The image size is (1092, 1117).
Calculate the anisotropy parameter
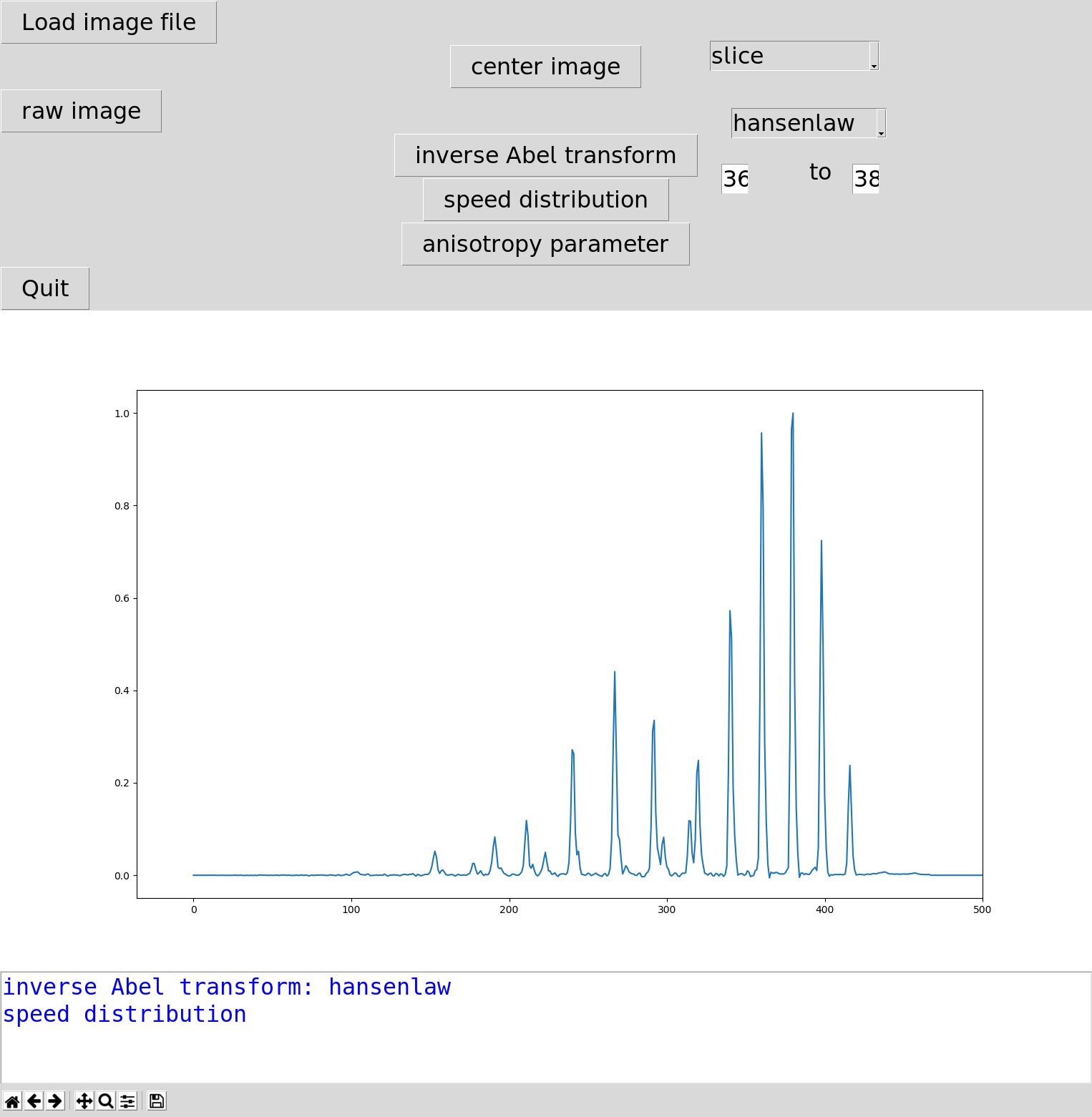coord(545,244)
